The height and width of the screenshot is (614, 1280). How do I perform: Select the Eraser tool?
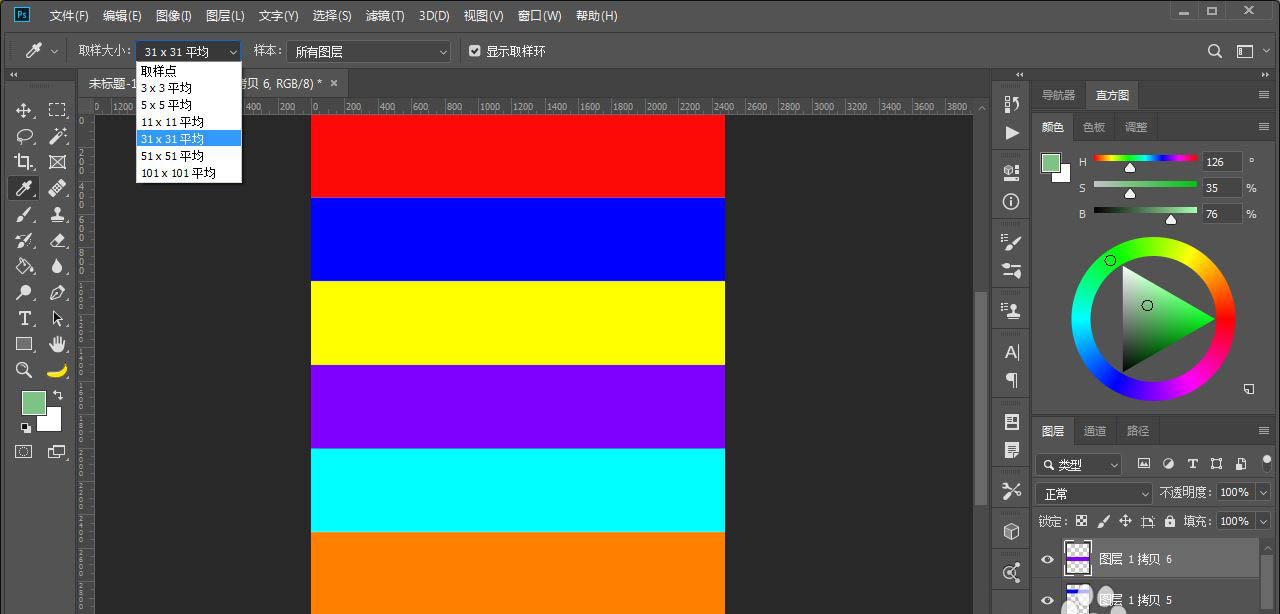click(57, 240)
